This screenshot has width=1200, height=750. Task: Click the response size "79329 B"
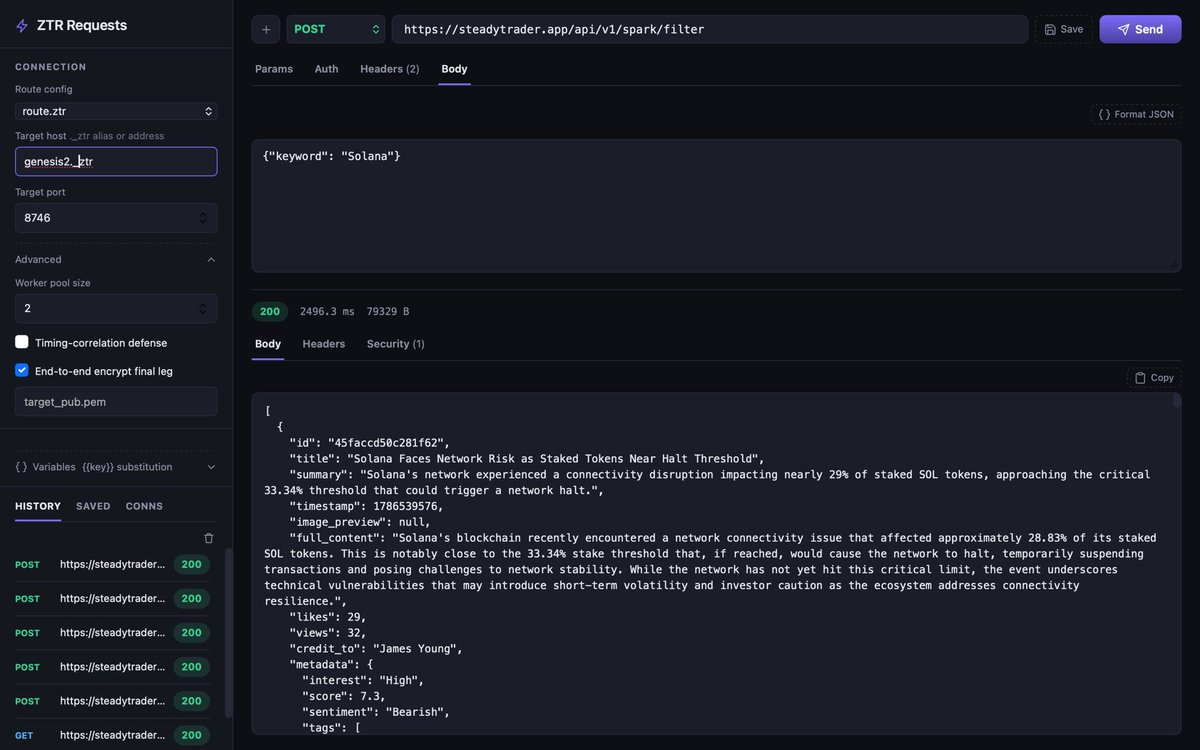(x=386, y=312)
